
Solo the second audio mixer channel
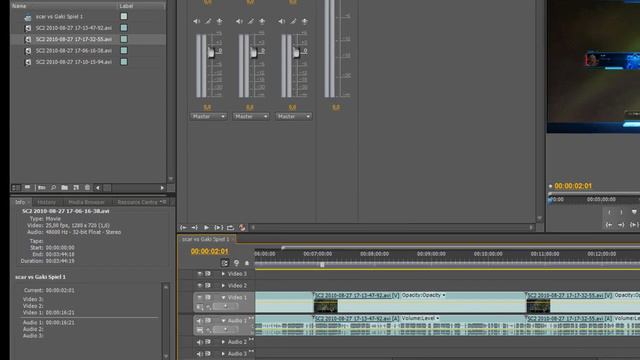point(251,21)
